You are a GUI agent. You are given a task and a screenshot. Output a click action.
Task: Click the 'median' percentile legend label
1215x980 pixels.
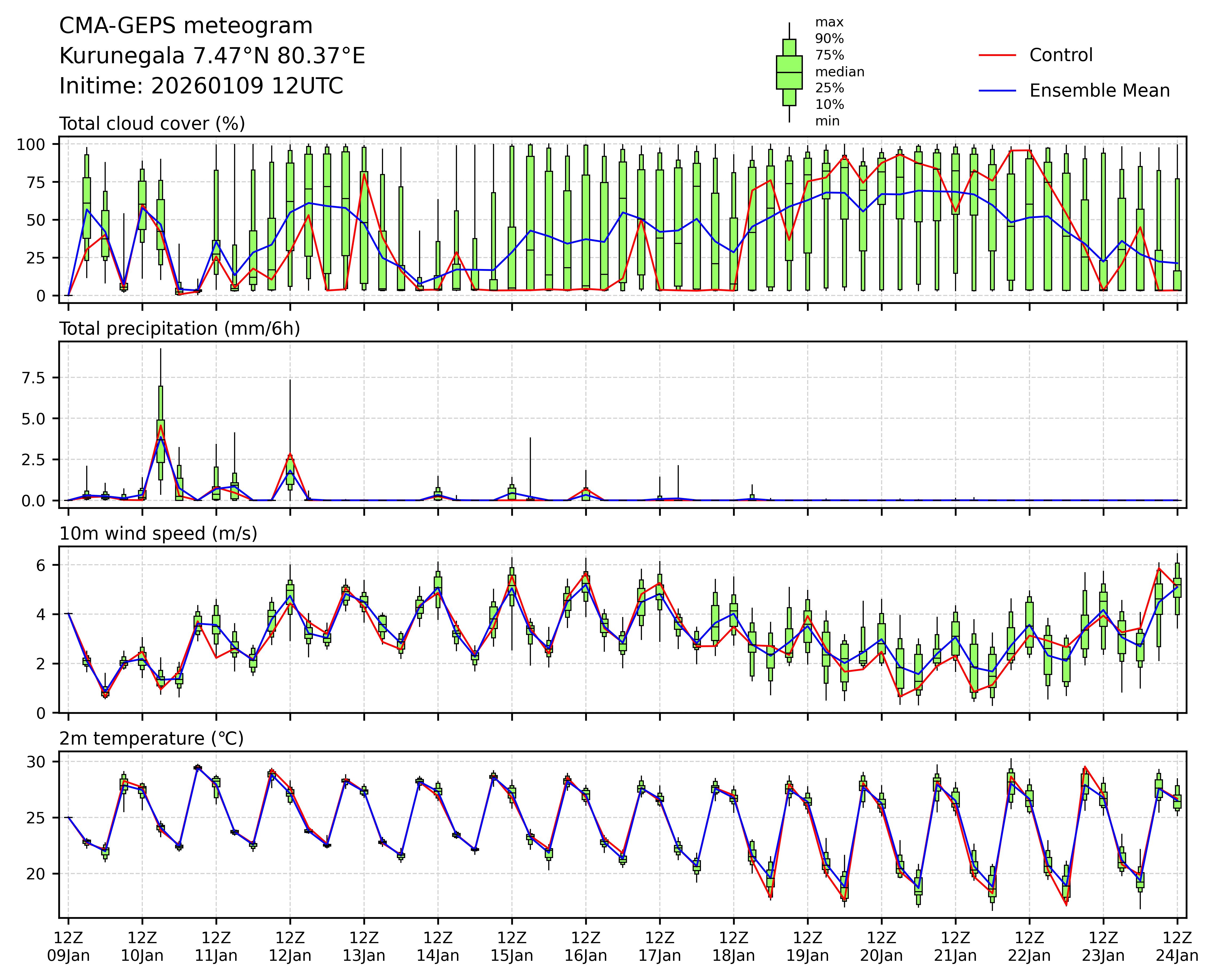[x=839, y=72]
